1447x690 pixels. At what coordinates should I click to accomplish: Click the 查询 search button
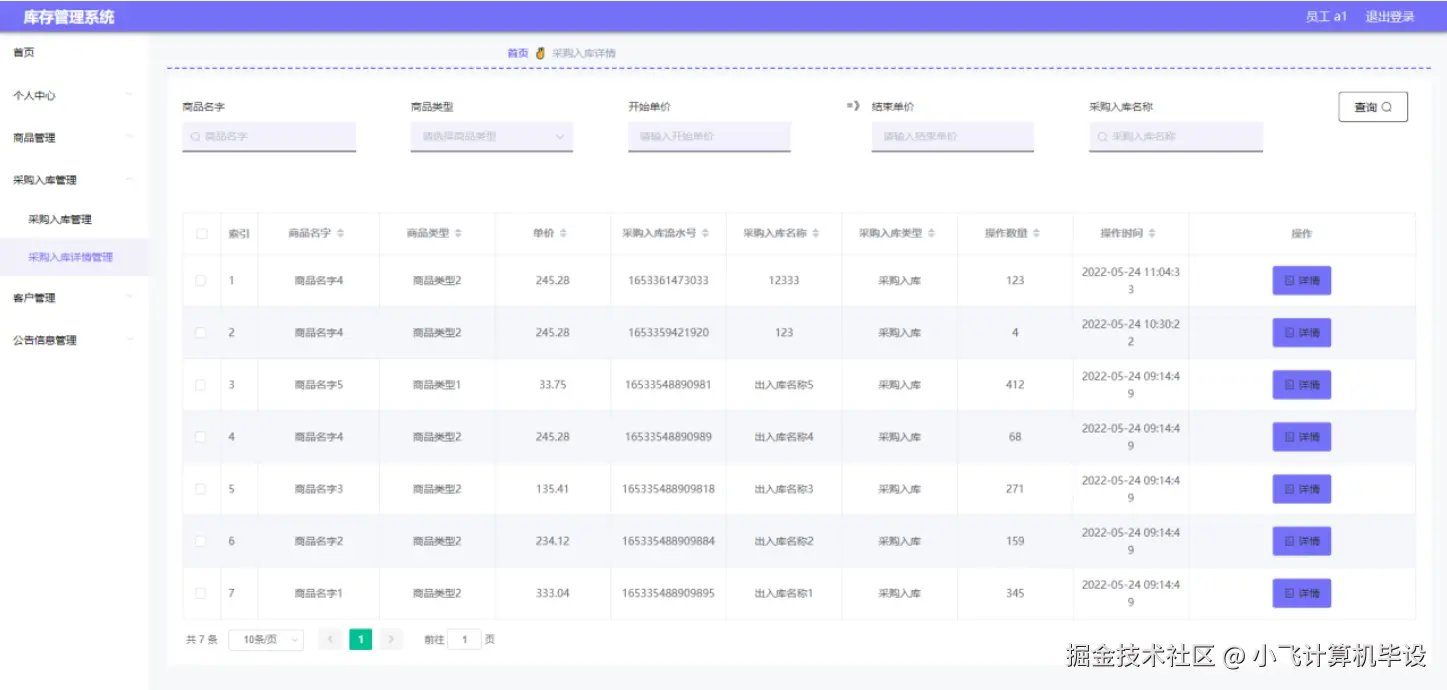click(1373, 107)
